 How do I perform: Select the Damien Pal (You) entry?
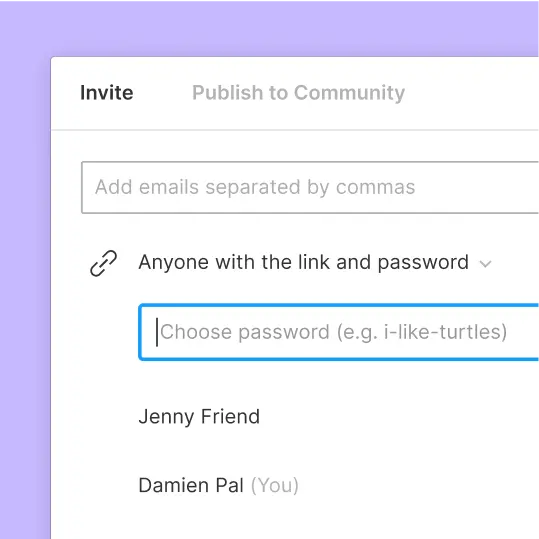(x=218, y=485)
